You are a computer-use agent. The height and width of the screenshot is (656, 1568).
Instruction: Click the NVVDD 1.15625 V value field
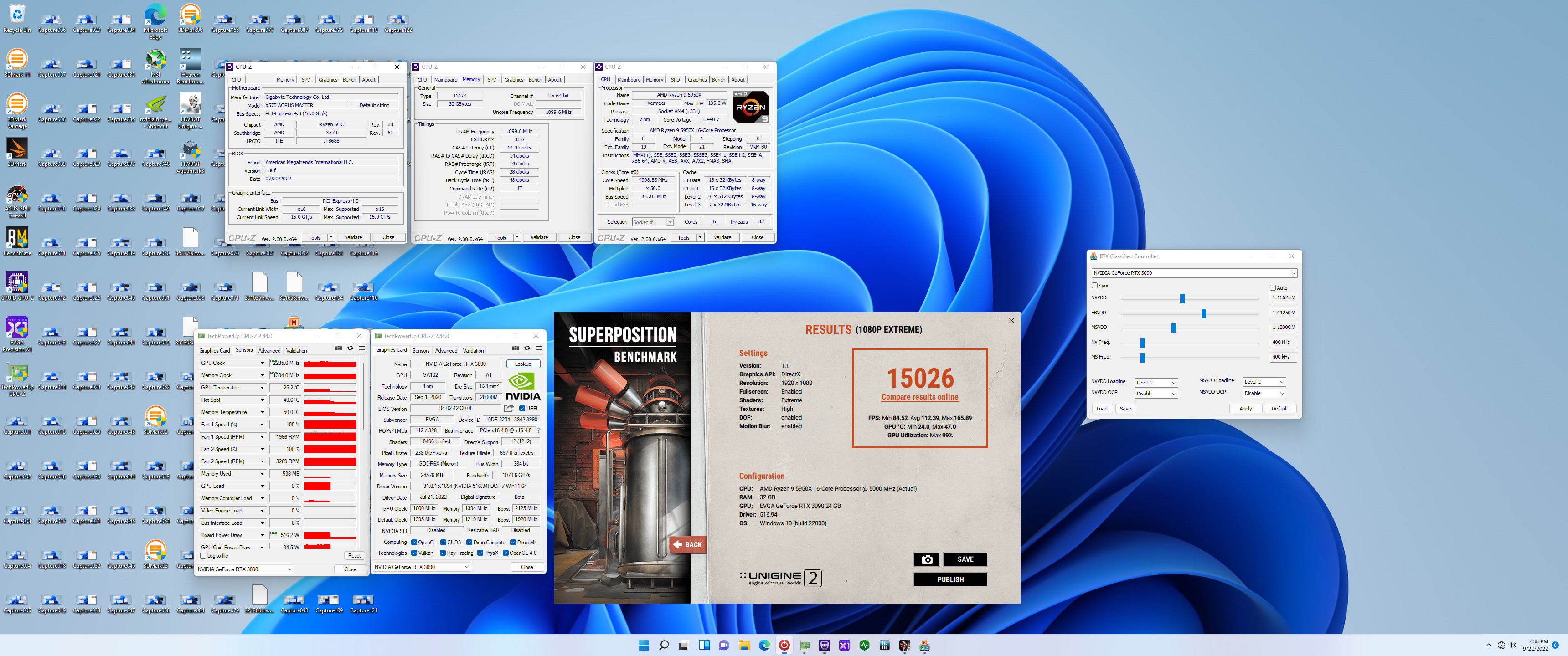(x=1283, y=297)
